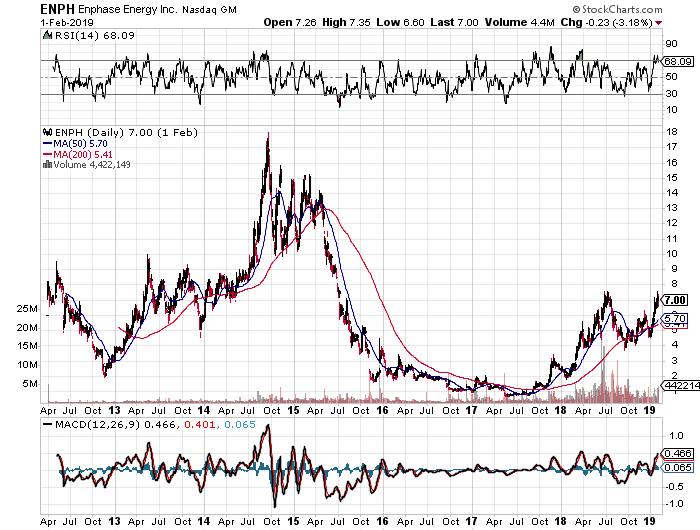Click the red 0.401 MACD signal value
The height and width of the screenshot is (530, 700).
[x=200, y=425]
